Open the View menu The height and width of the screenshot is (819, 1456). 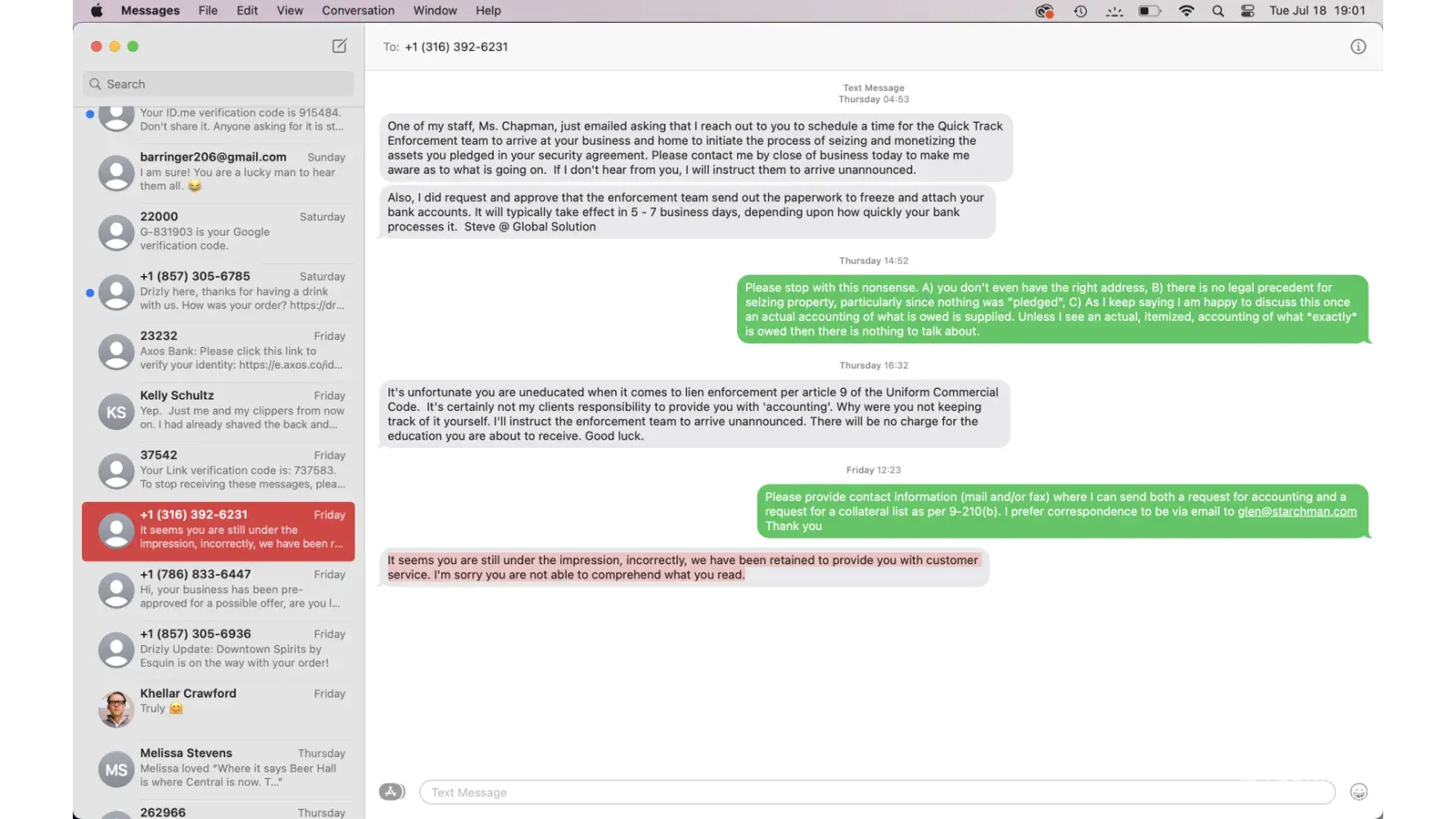(290, 11)
